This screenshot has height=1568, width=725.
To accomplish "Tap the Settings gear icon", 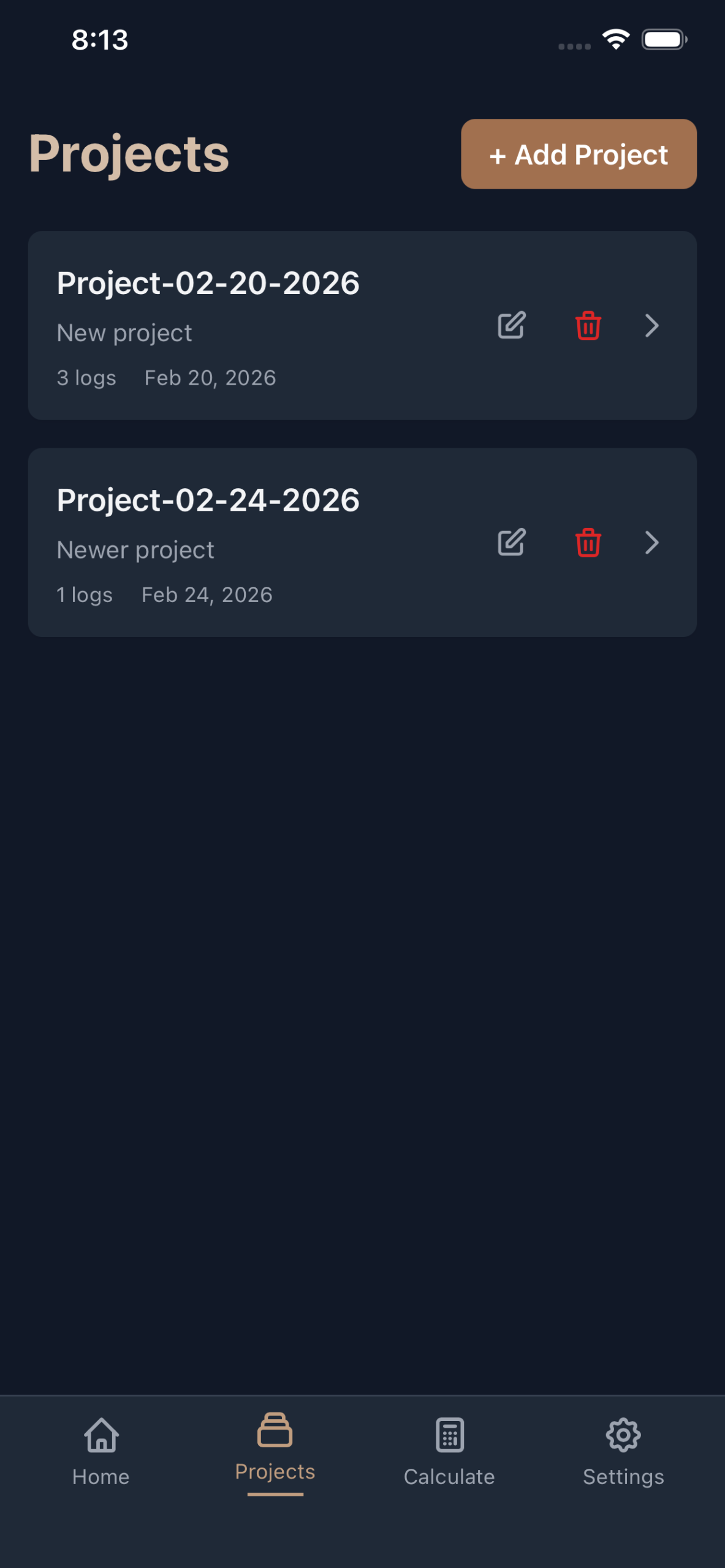I will point(623,1434).
